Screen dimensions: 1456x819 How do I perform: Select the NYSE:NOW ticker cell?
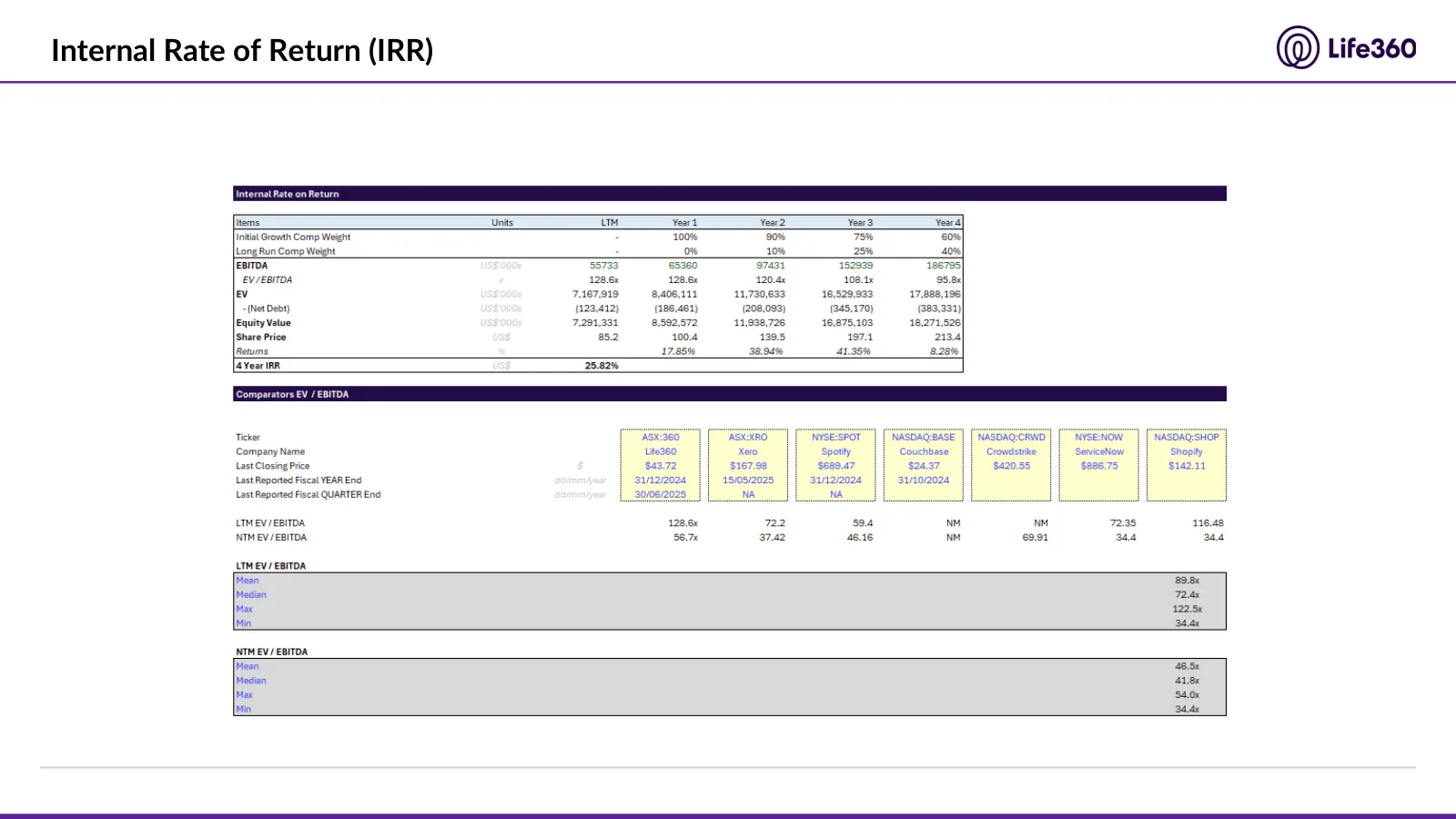1099,438
